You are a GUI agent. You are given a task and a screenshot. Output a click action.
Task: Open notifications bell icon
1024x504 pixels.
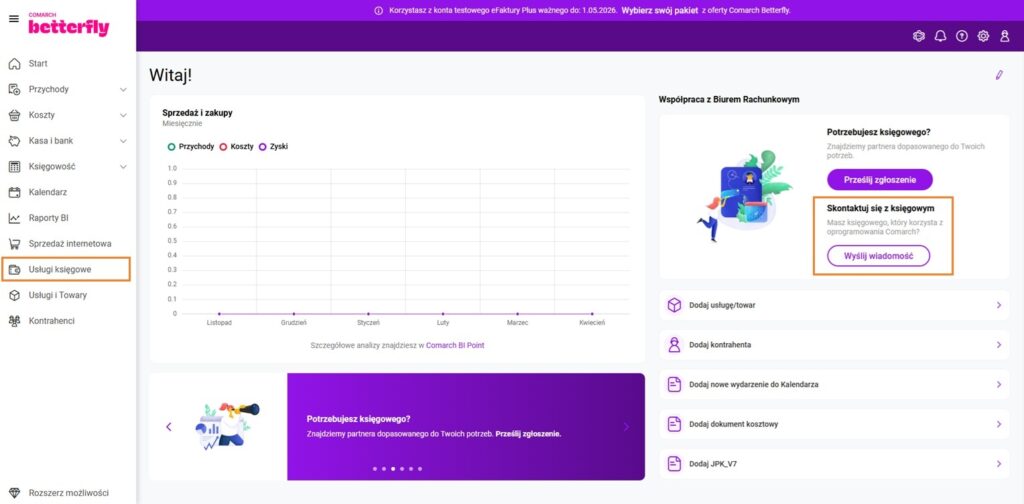pos(940,36)
